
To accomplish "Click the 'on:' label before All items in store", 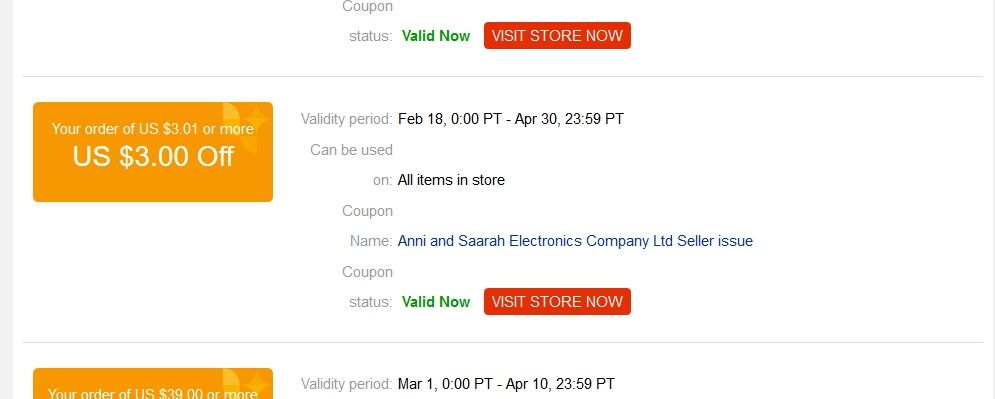I will click(x=383, y=180).
